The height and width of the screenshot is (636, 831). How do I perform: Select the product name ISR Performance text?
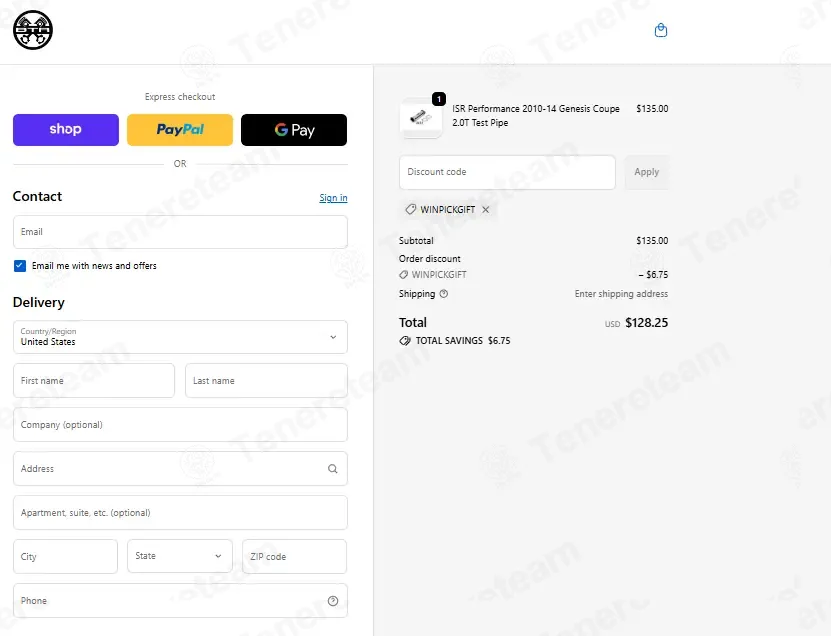tap(536, 116)
